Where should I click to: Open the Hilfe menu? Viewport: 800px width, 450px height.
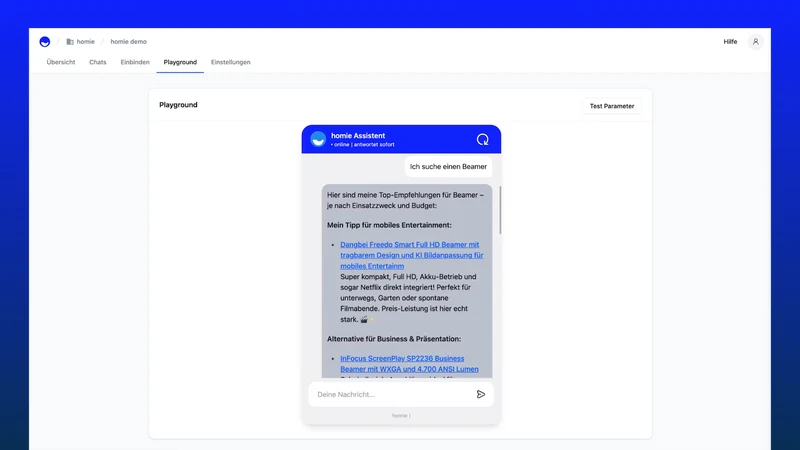(730, 42)
